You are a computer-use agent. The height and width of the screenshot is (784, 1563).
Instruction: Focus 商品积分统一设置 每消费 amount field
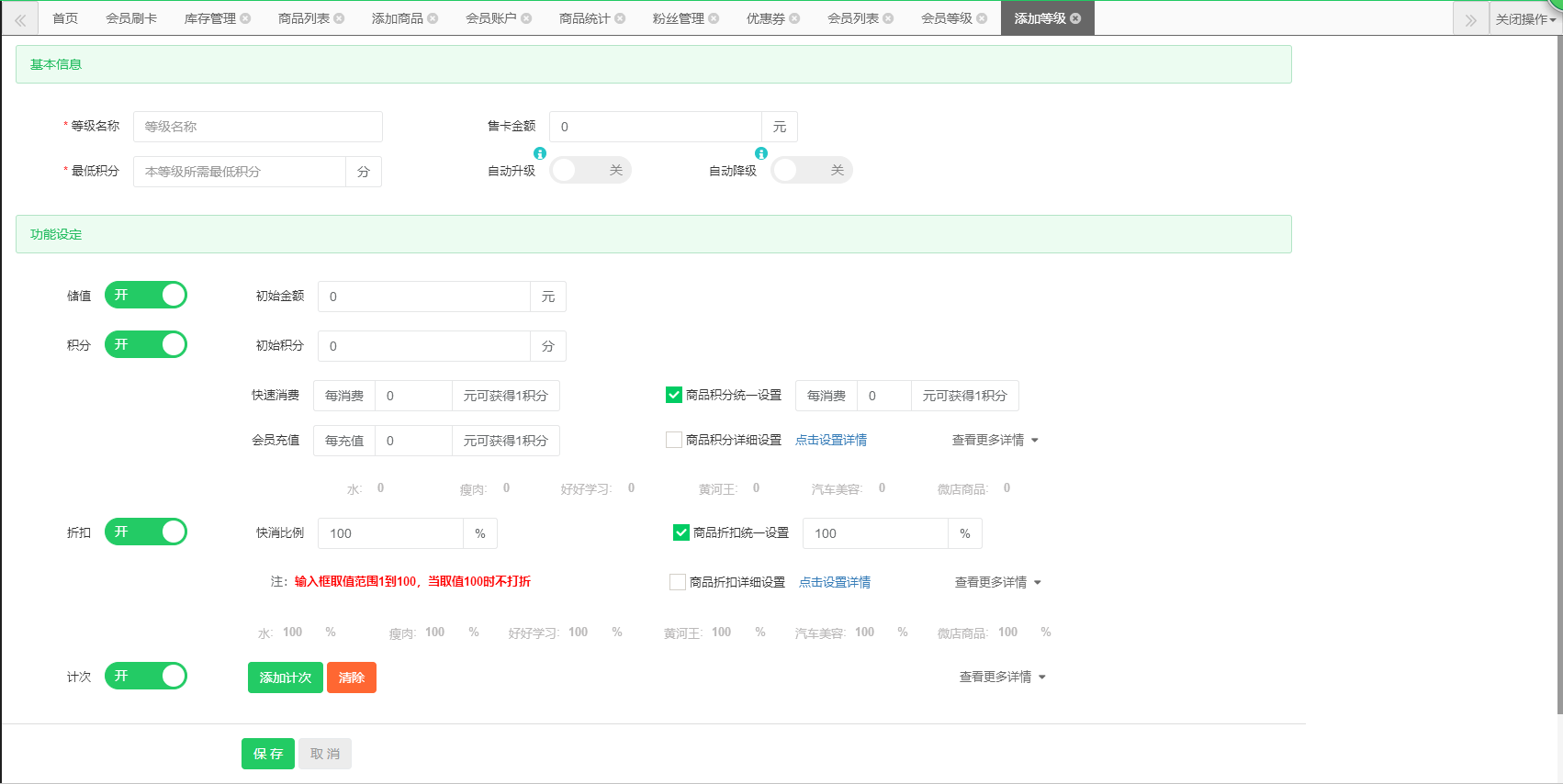tap(883, 396)
